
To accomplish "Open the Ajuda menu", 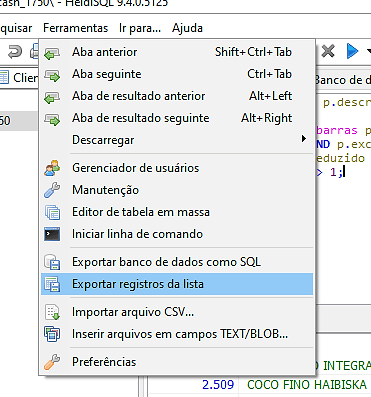I will point(187,28).
